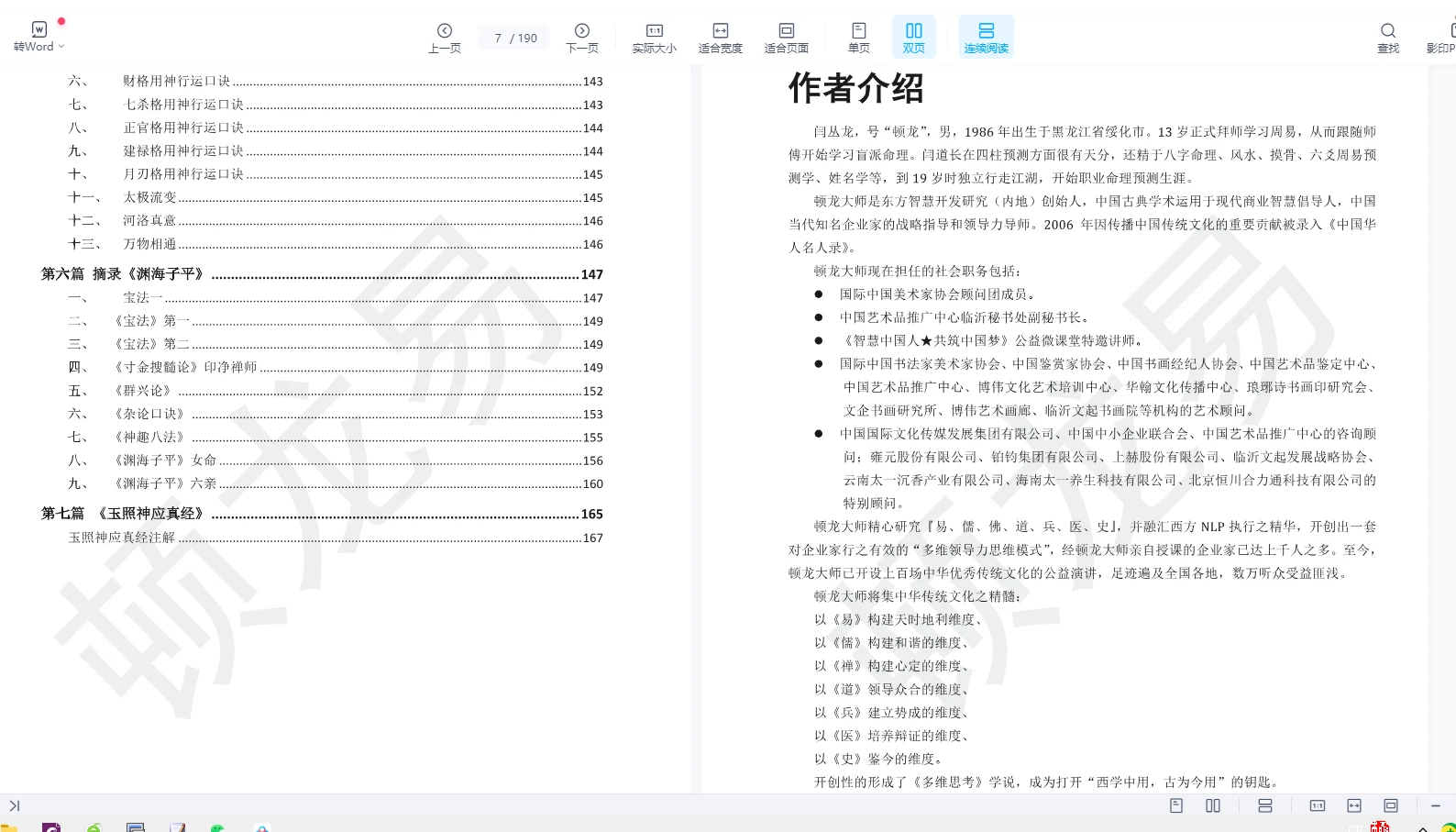This screenshot has width=1456, height=832.
Task: Open contents entry 第六篇 摘录《渊海子平》
Action: point(322,274)
